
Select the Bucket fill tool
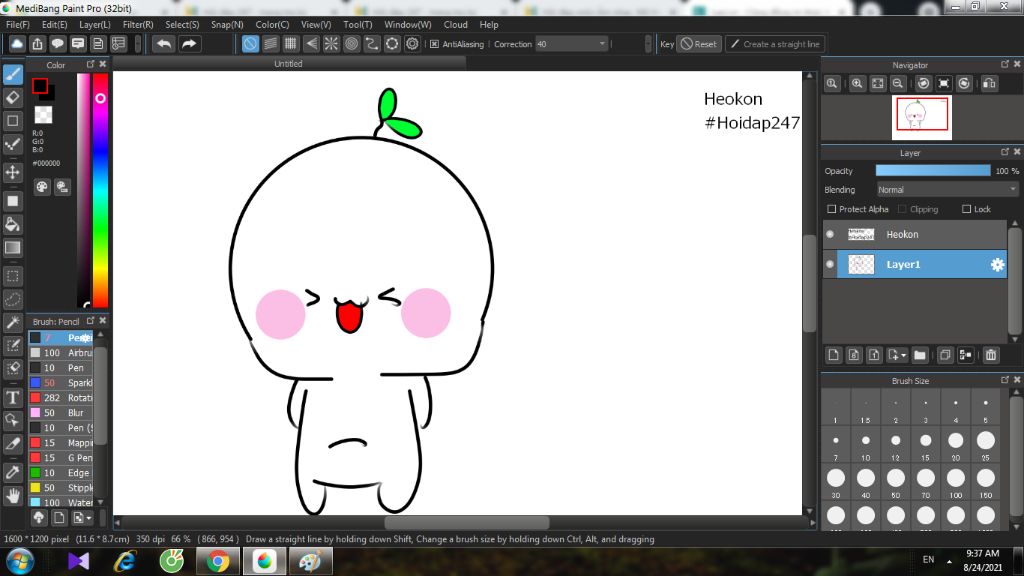(12, 224)
